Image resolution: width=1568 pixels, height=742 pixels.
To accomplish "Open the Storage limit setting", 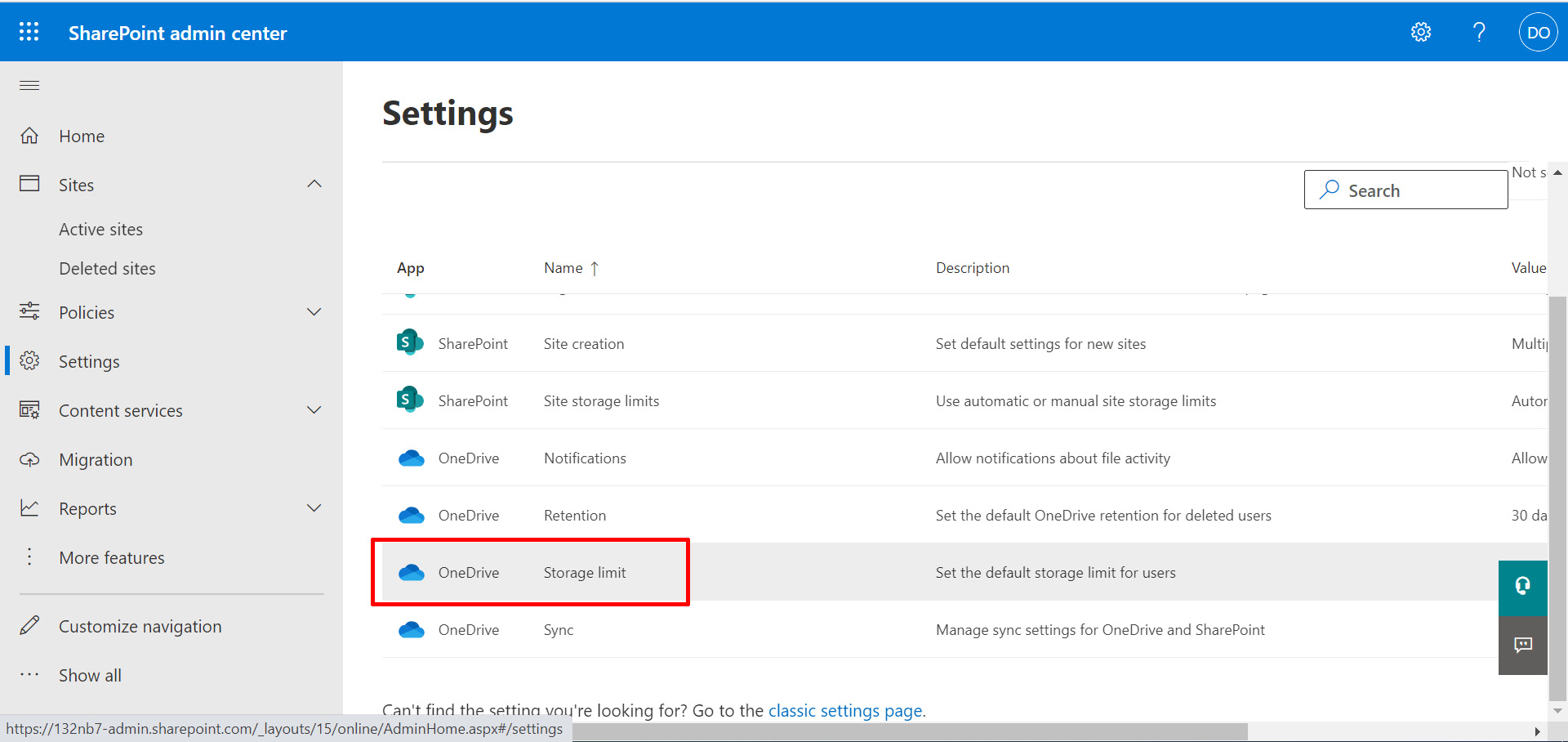I will [x=585, y=573].
